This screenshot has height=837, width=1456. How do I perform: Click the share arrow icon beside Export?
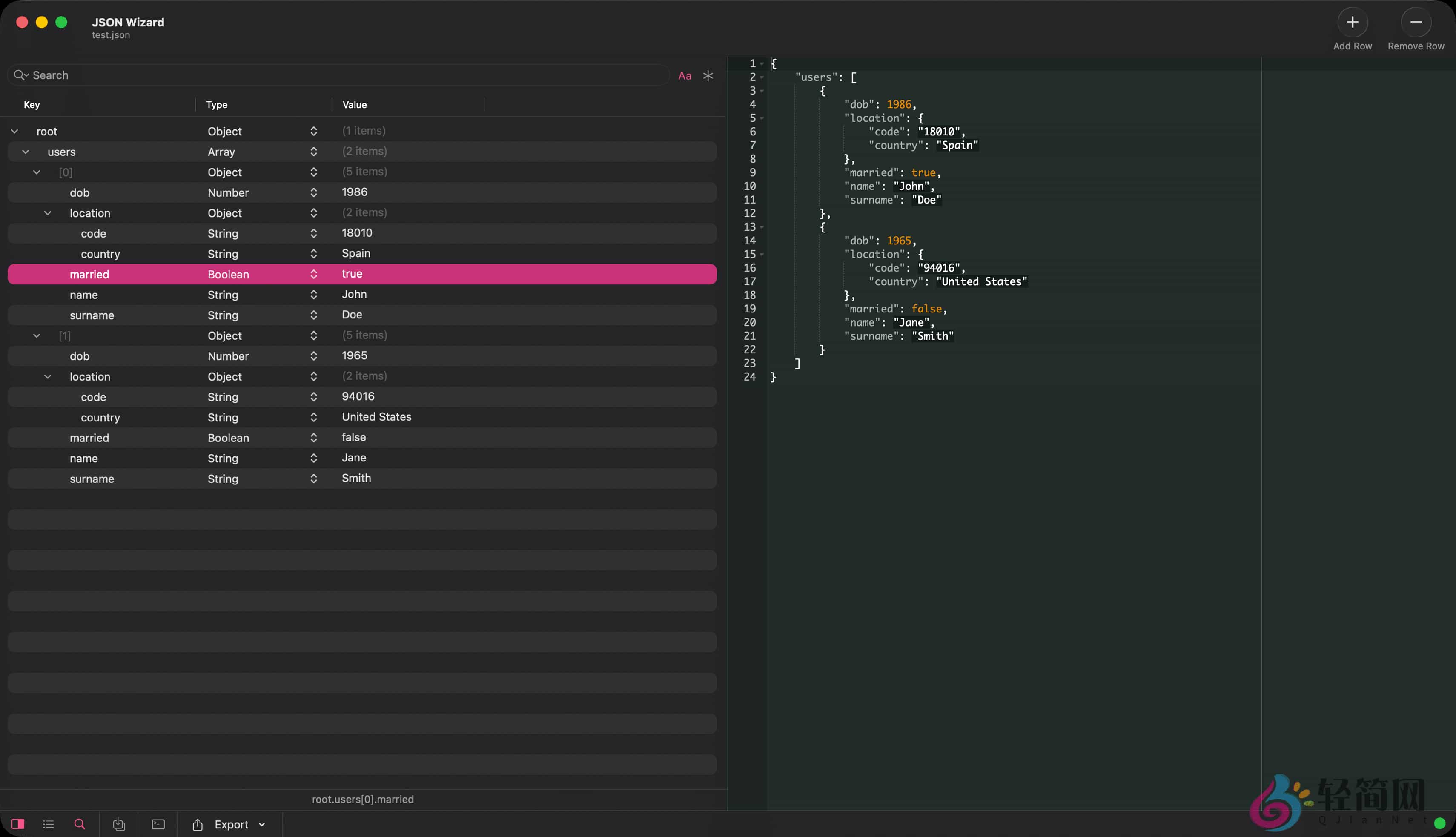click(x=197, y=824)
